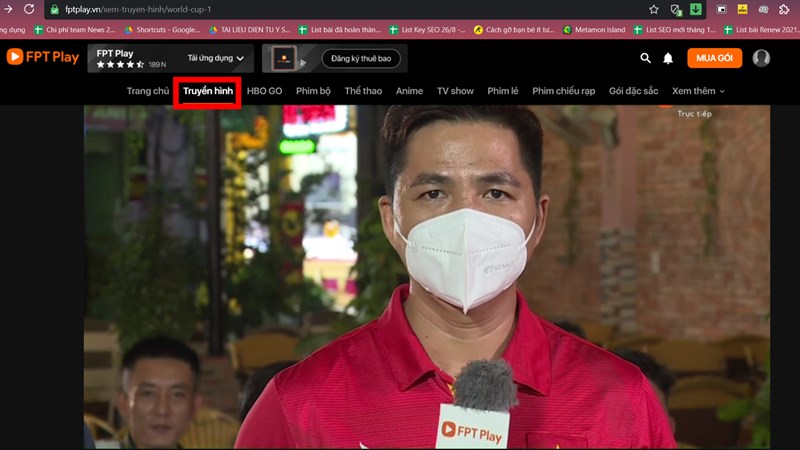Click the Đăng ký thuê bao button
The image size is (800, 450).
coord(361,58)
